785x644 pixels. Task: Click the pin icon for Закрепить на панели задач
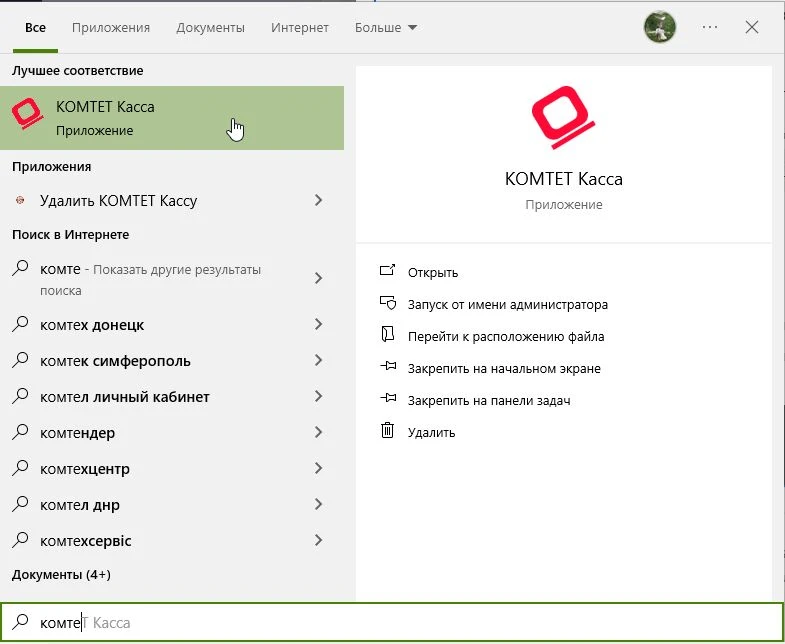[x=387, y=400]
